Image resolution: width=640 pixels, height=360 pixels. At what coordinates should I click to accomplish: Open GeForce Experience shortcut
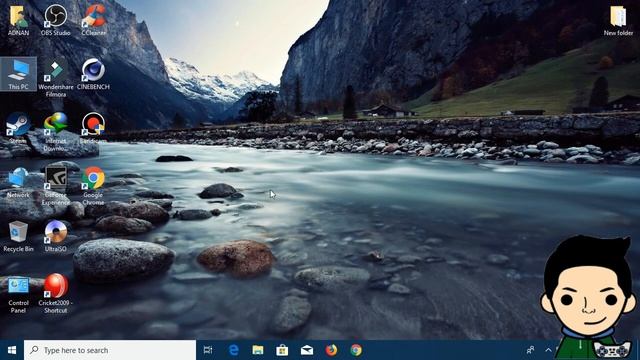pyautogui.click(x=56, y=186)
